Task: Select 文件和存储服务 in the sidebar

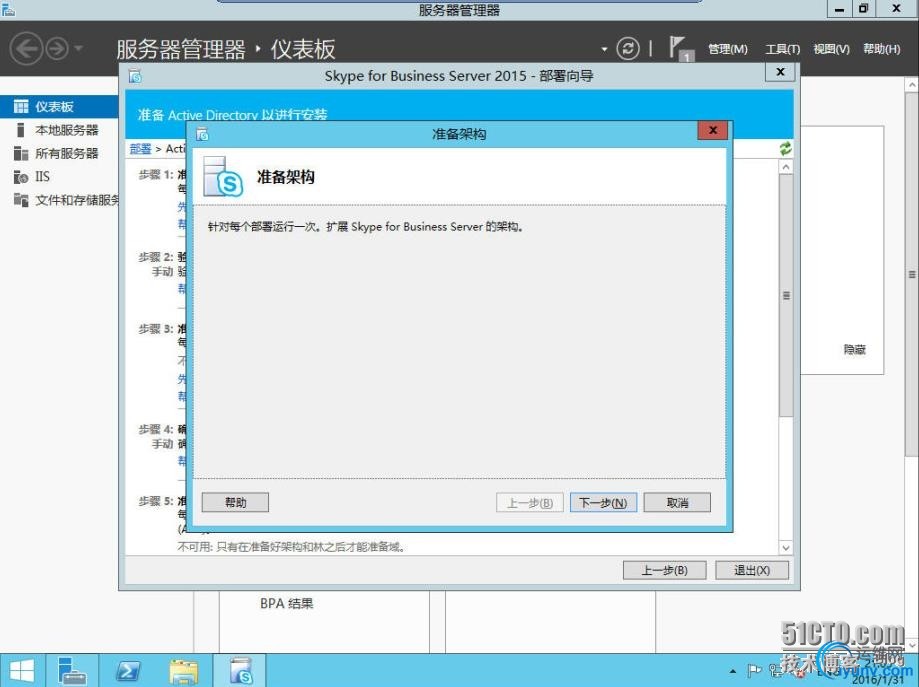Action: click(x=59, y=200)
